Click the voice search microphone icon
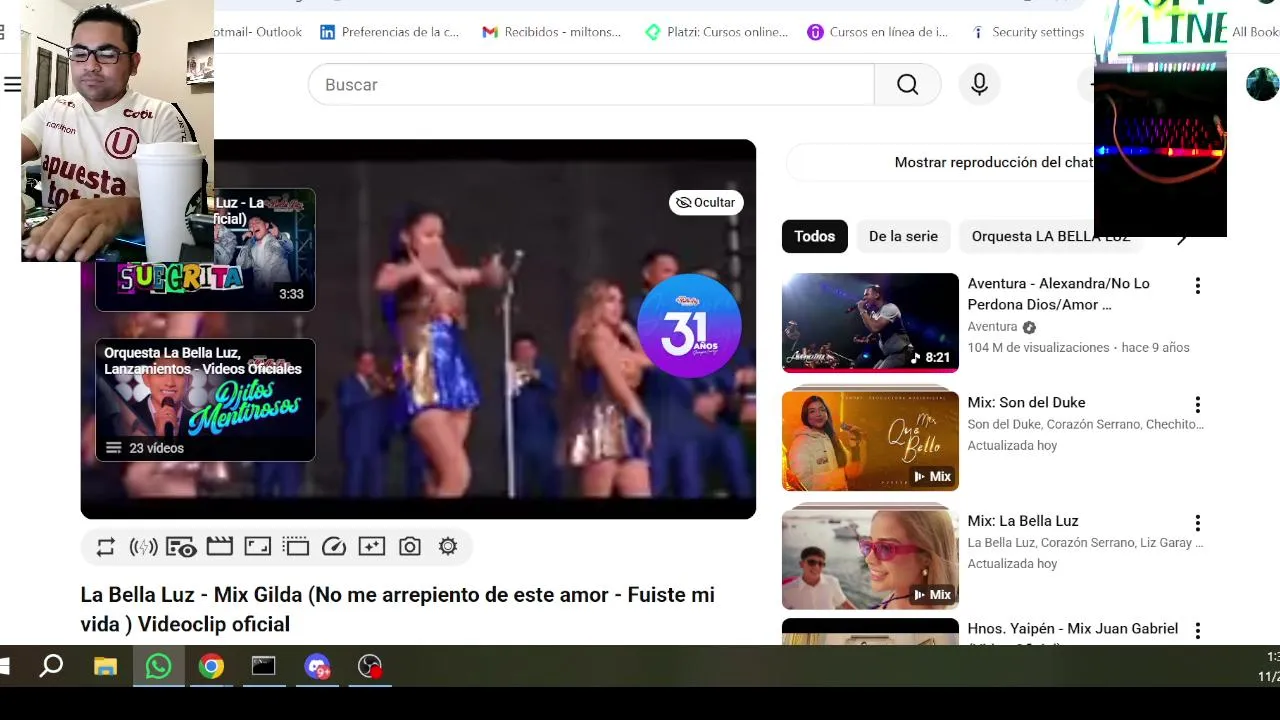 (x=979, y=85)
